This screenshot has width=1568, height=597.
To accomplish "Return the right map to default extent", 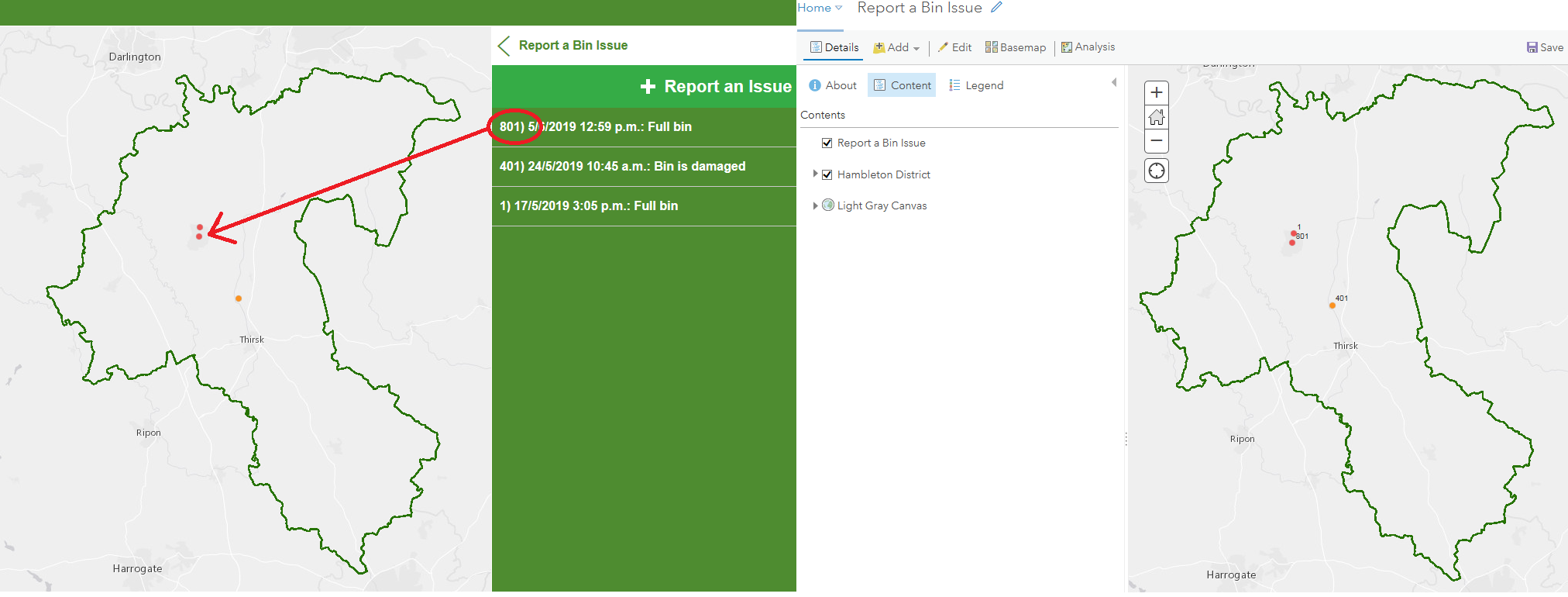I will tap(1157, 117).
